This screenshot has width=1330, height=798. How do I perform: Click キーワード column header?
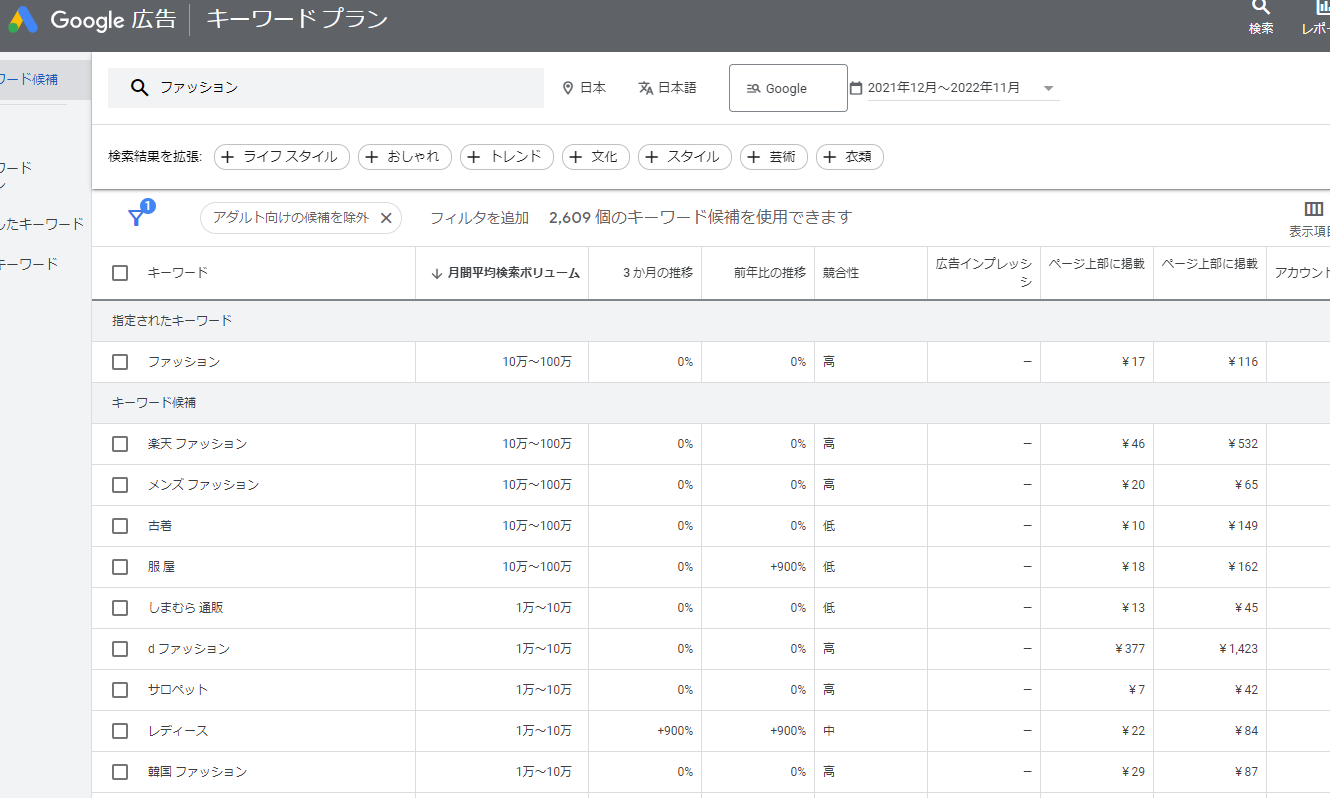pos(178,273)
